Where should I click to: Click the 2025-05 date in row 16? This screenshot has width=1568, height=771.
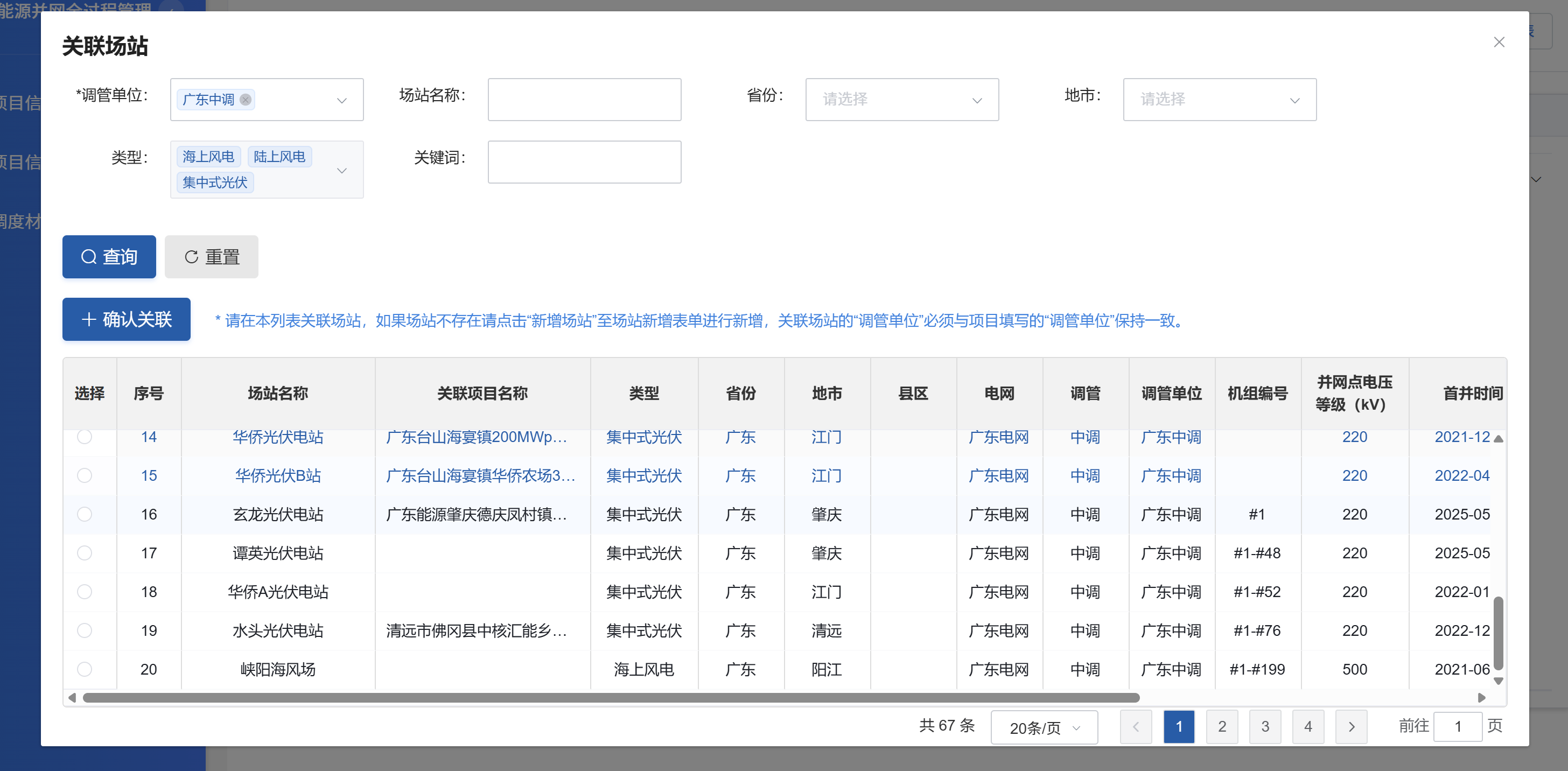tap(1462, 514)
